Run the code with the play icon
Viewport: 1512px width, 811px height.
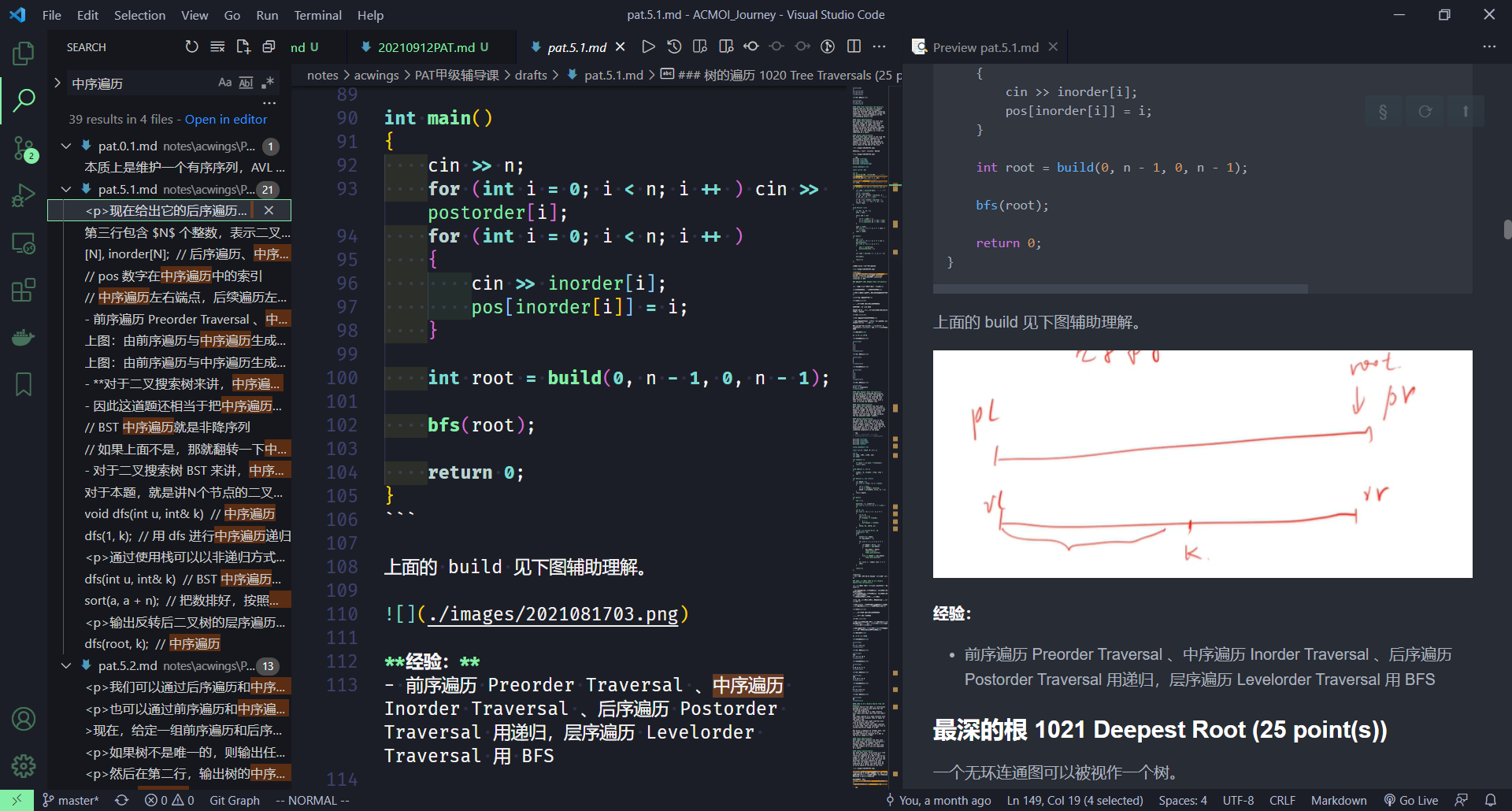648,47
